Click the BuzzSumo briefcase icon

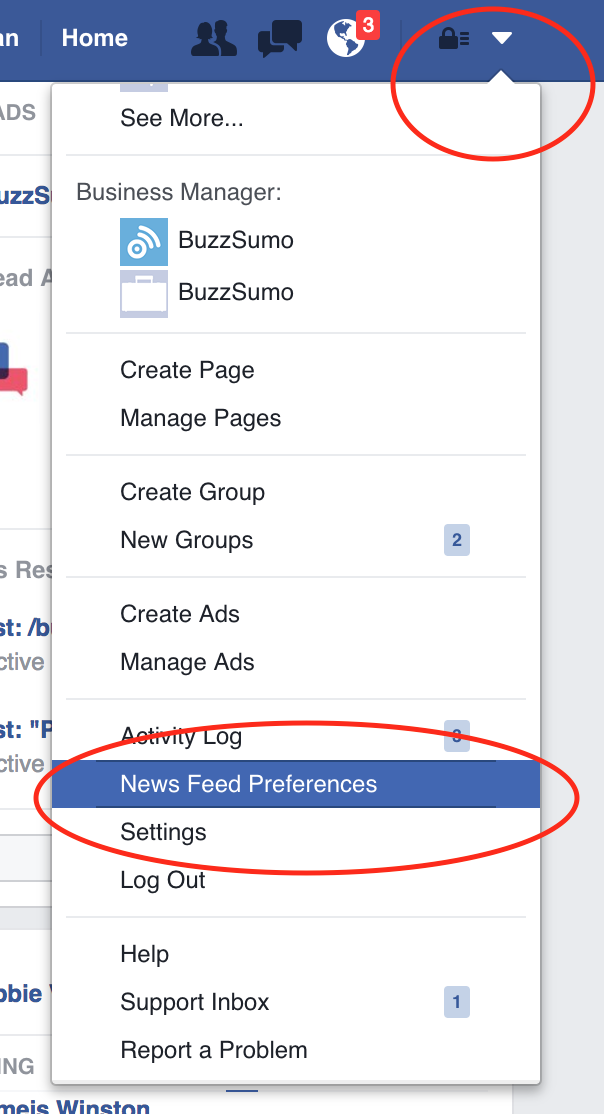click(x=144, y=293)
